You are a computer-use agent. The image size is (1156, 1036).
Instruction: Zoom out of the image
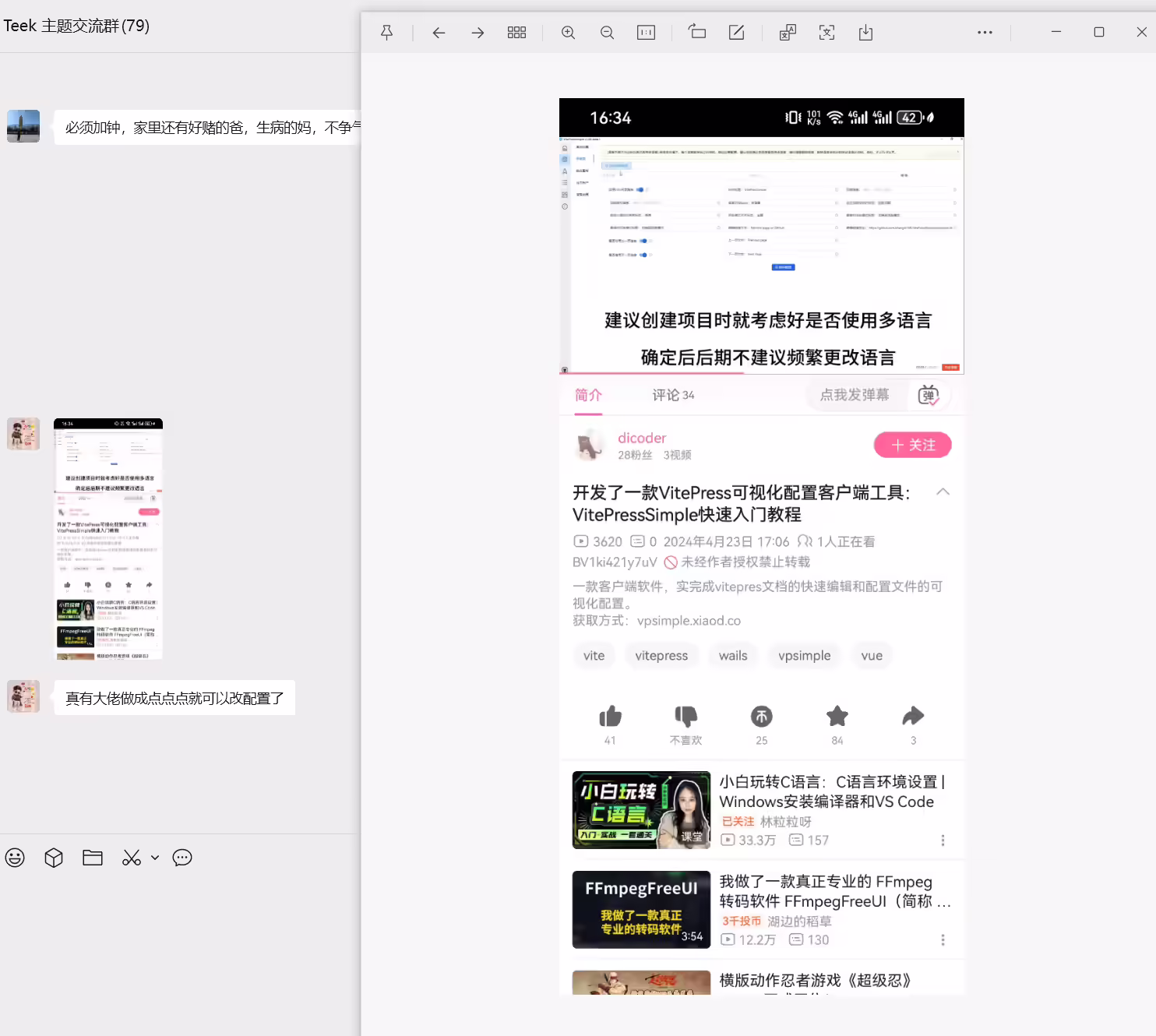[608, 33]
